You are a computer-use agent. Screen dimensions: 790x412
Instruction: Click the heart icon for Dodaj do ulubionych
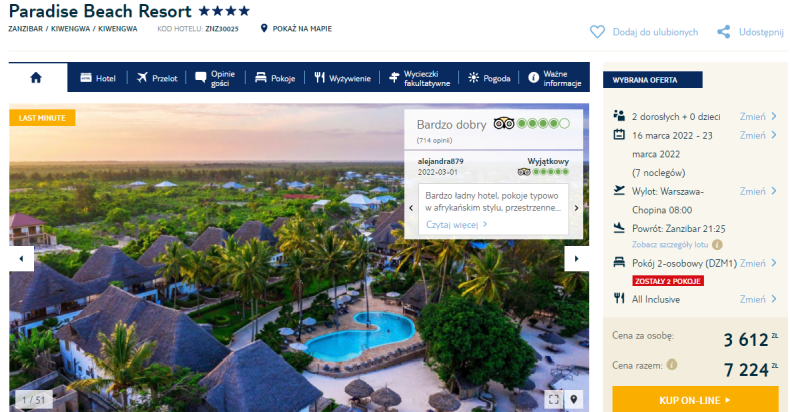(x=597, y=32)
